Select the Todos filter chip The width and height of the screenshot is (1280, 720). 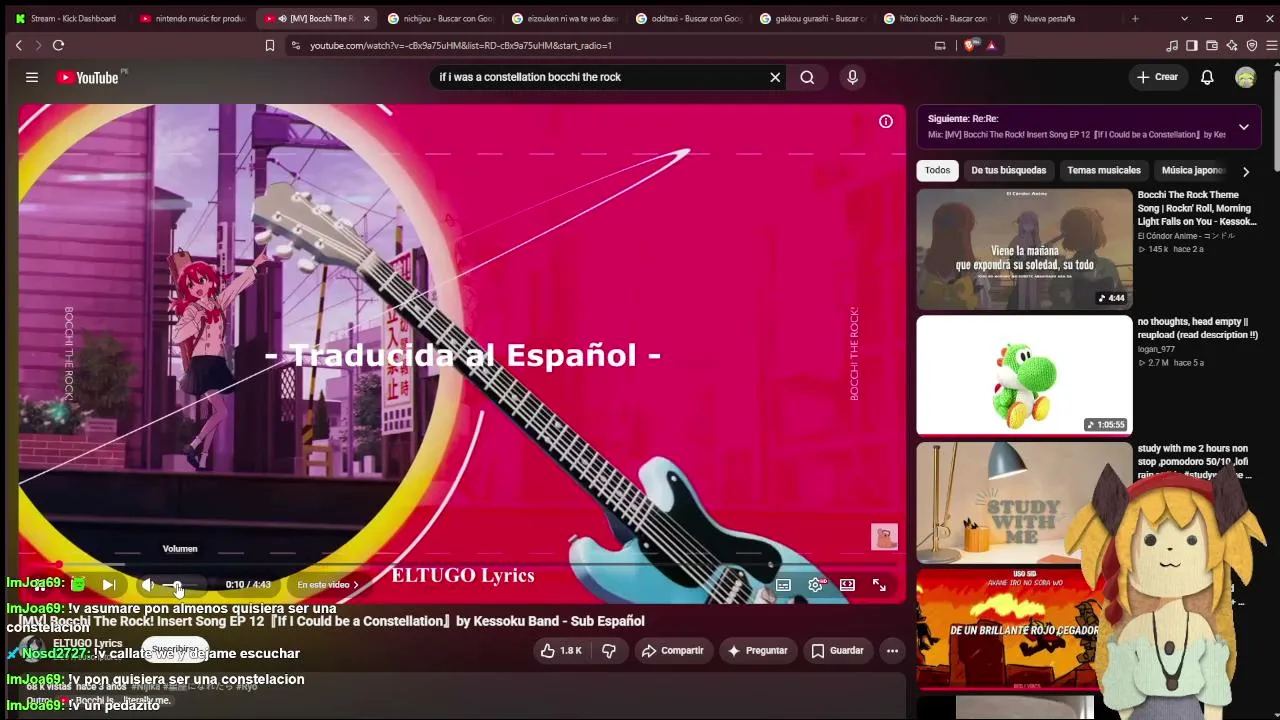click(x=937, y=170)
